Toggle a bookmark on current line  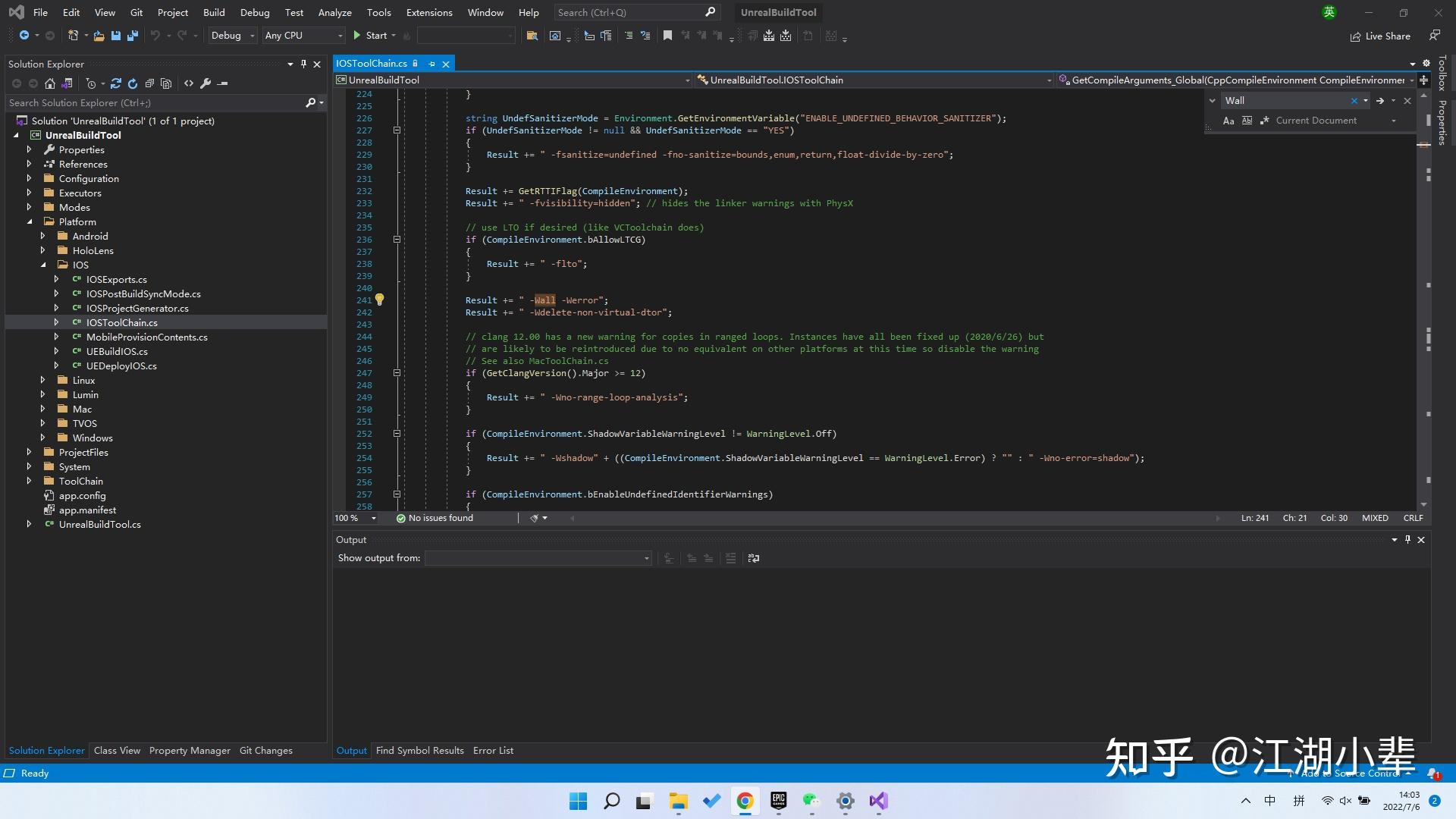click(x=667, y=36)
